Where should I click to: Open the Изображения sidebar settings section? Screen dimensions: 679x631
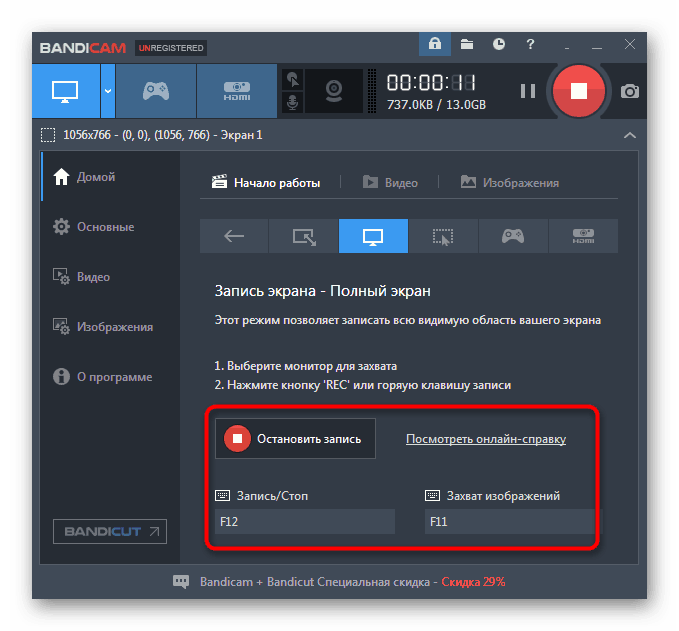point(103,327)
